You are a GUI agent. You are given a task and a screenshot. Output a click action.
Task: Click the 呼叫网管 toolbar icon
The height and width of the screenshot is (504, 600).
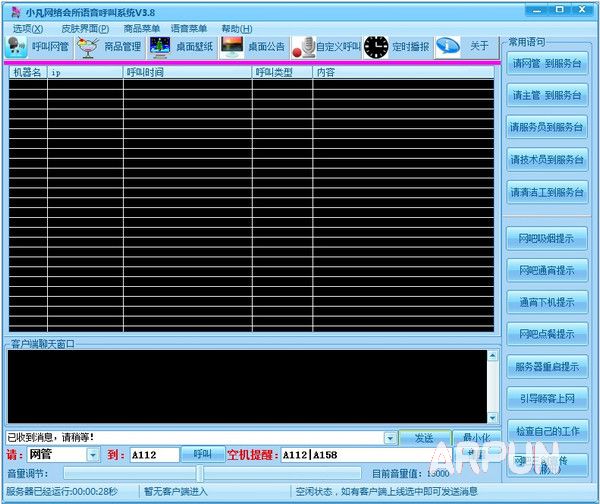[x=17, y=46]
